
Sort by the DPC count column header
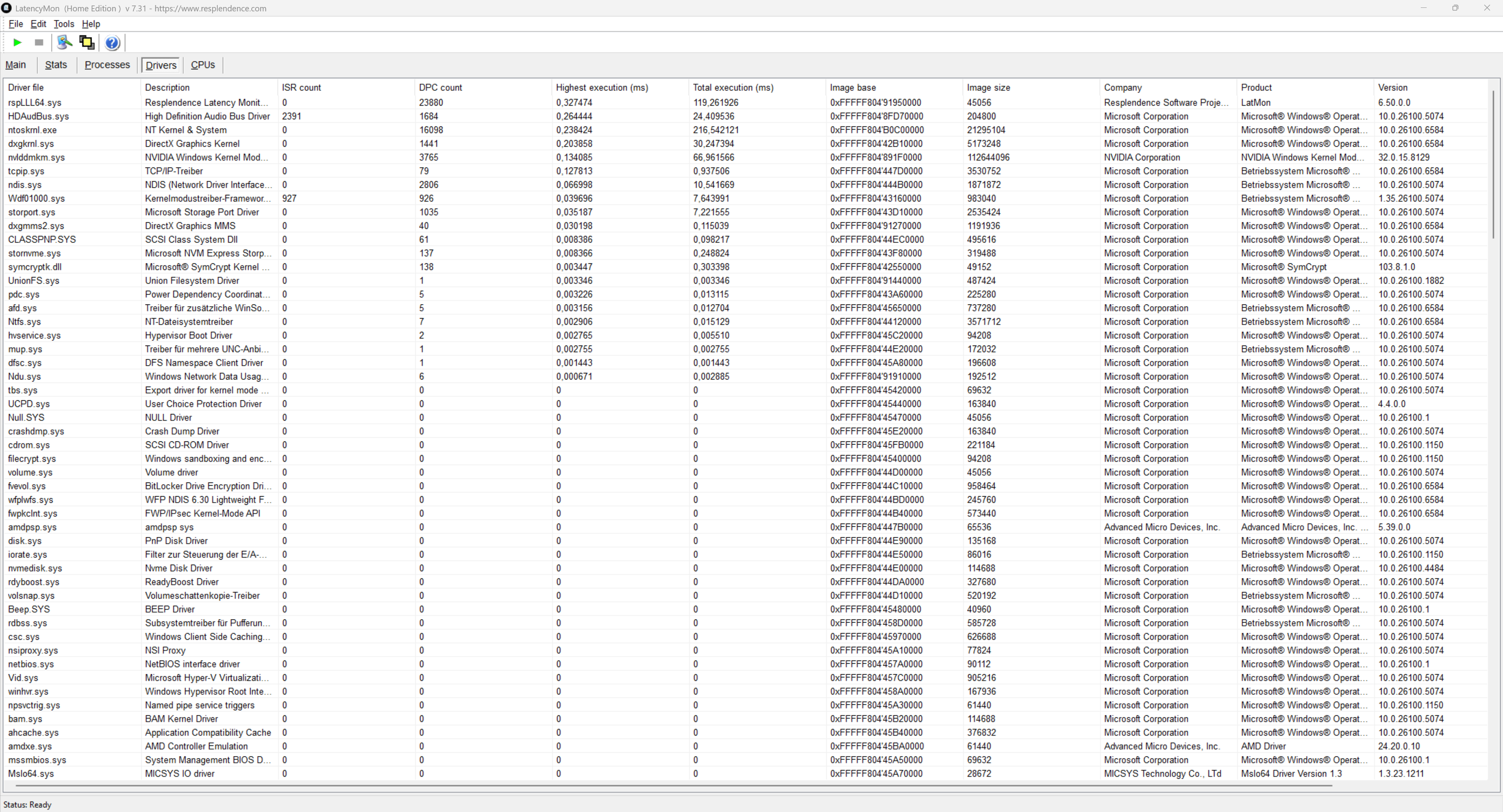(x=440, y=88)
